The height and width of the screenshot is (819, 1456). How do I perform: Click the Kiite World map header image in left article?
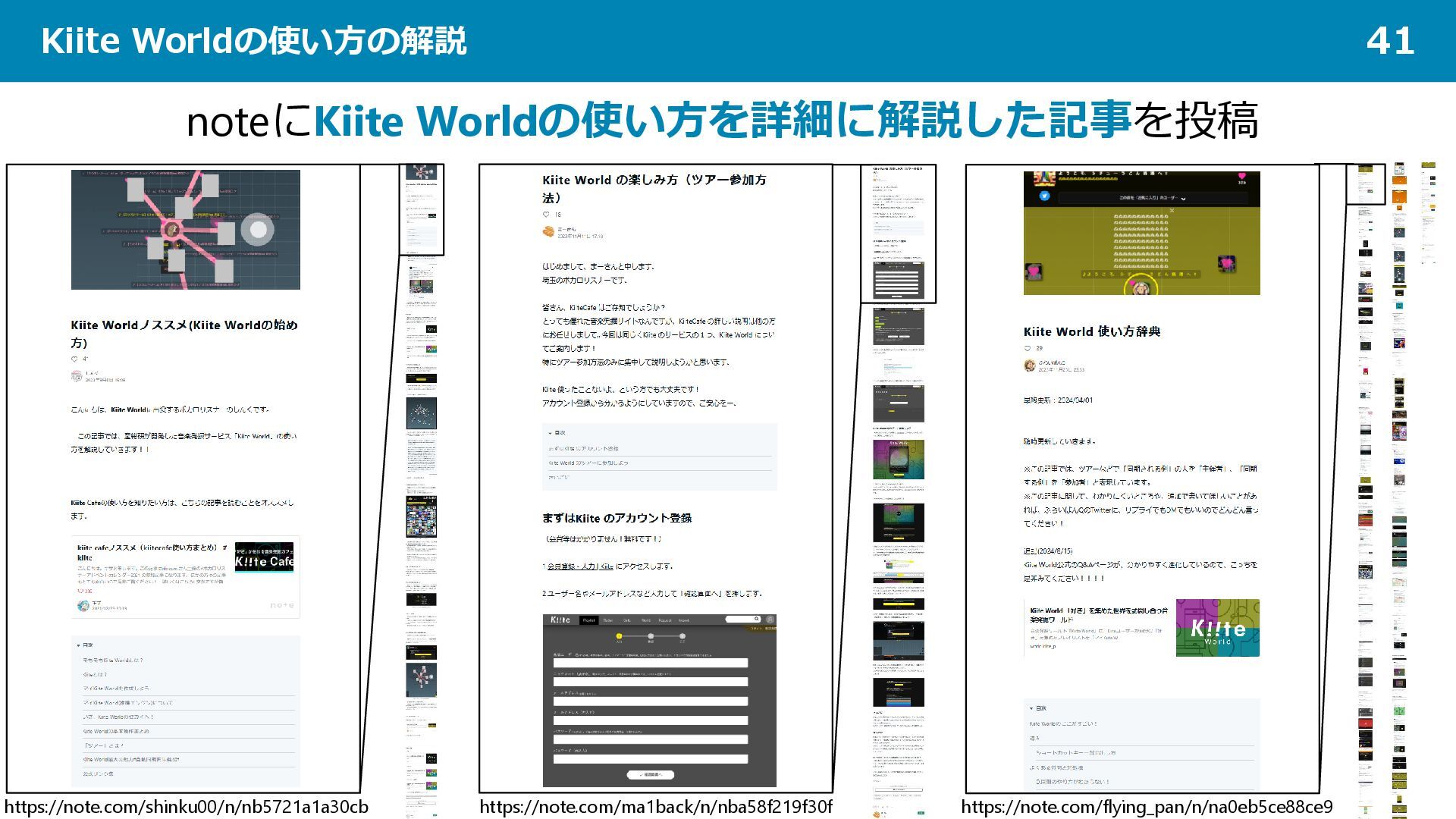point(186,230)
